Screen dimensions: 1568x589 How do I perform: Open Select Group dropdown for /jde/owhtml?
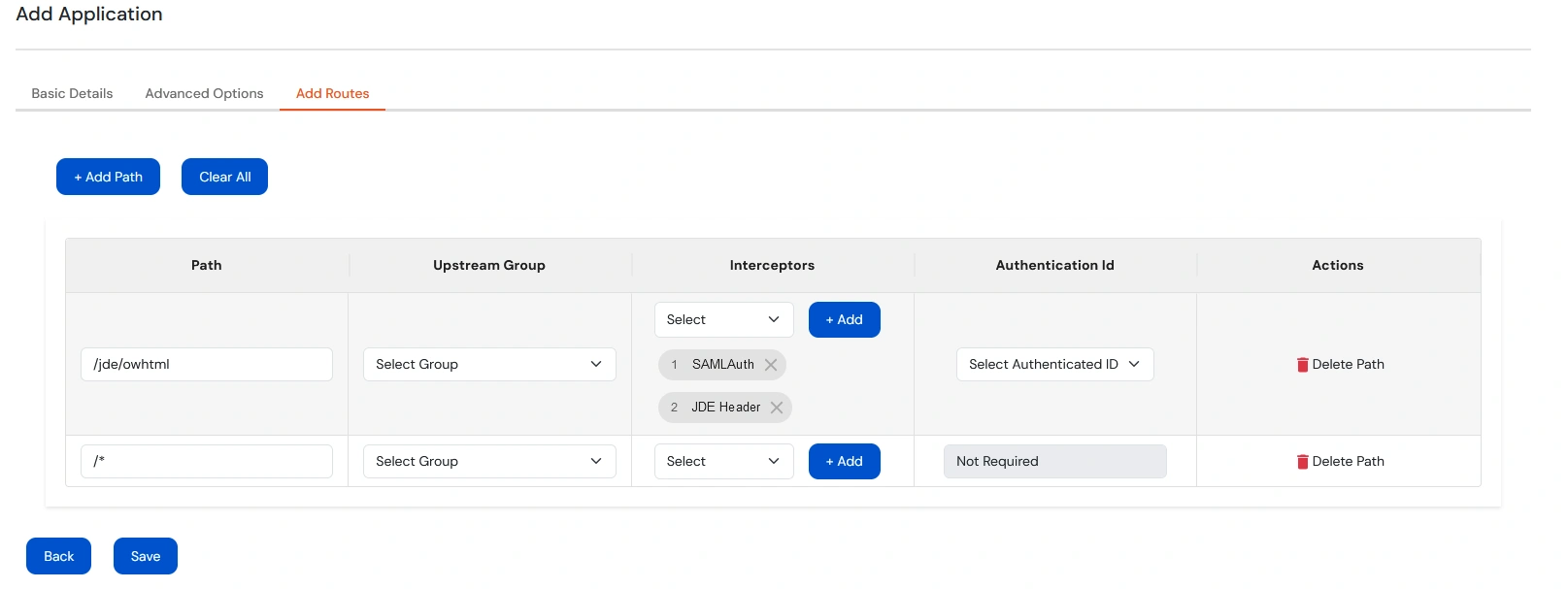click(489, 365)
